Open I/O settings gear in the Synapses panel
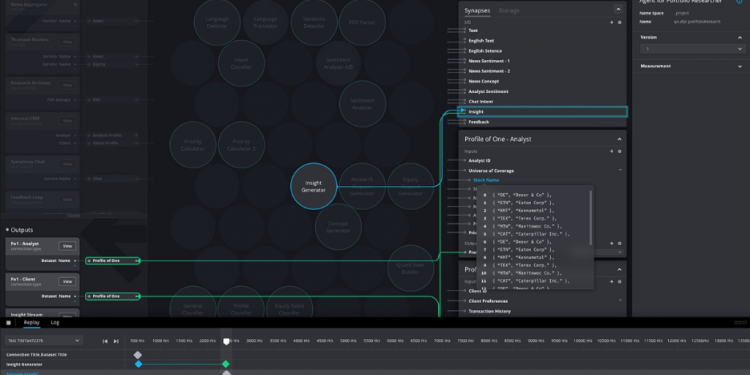This screenshot has width=750, height=375. (619, 22)
